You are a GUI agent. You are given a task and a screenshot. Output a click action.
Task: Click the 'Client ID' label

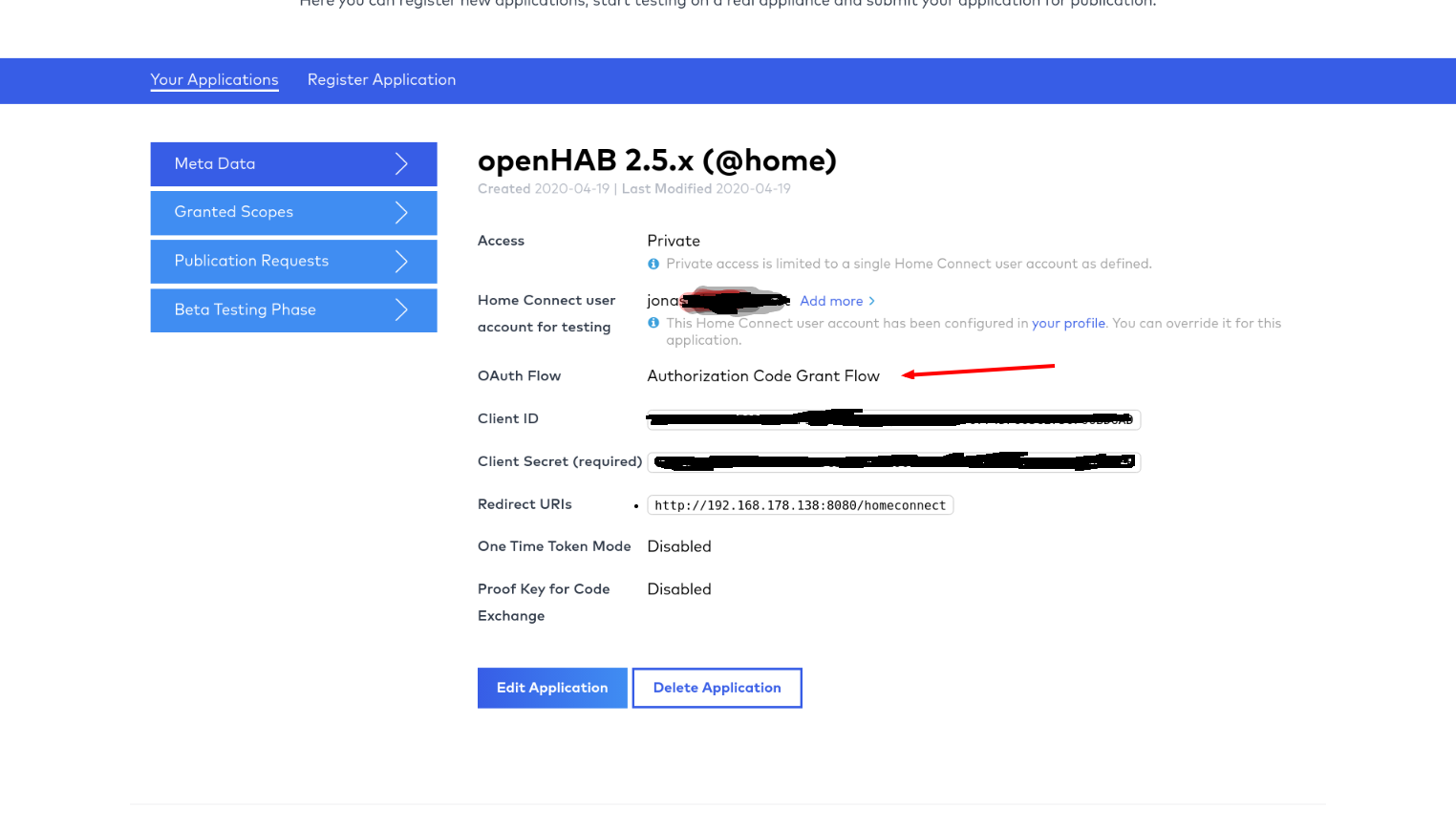click(x=508, y=419)
